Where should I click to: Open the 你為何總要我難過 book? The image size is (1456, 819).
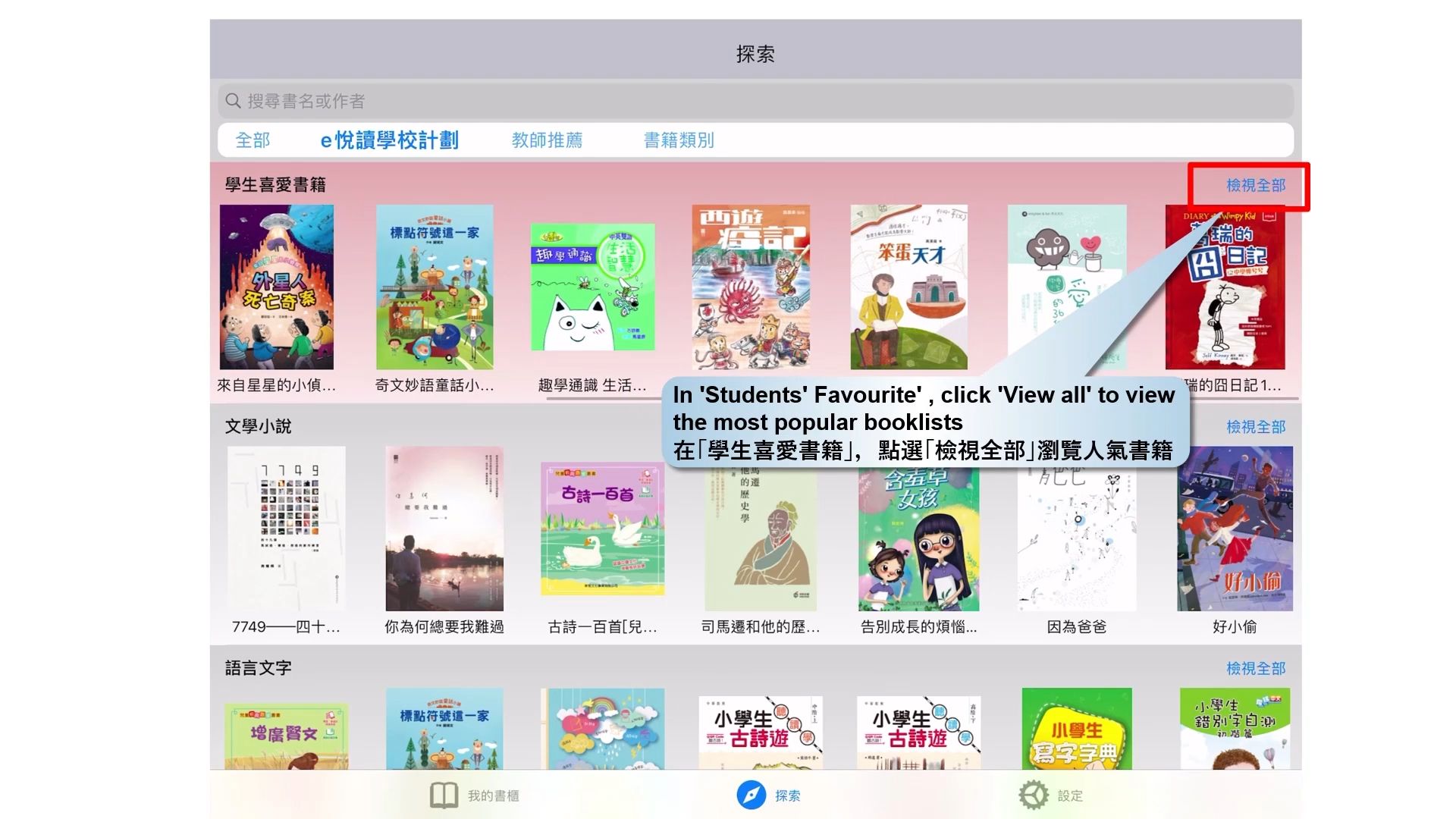pyautogui.click(x=444, y=529)
